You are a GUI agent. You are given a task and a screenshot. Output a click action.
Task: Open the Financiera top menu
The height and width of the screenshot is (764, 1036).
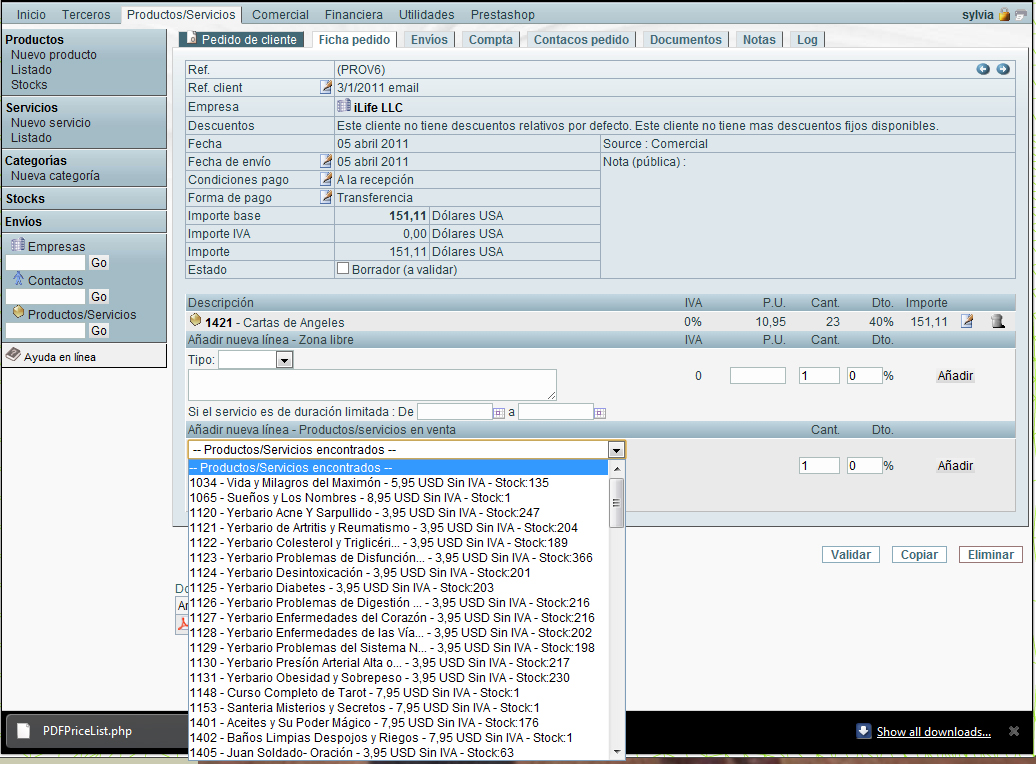tap(353, 15)
